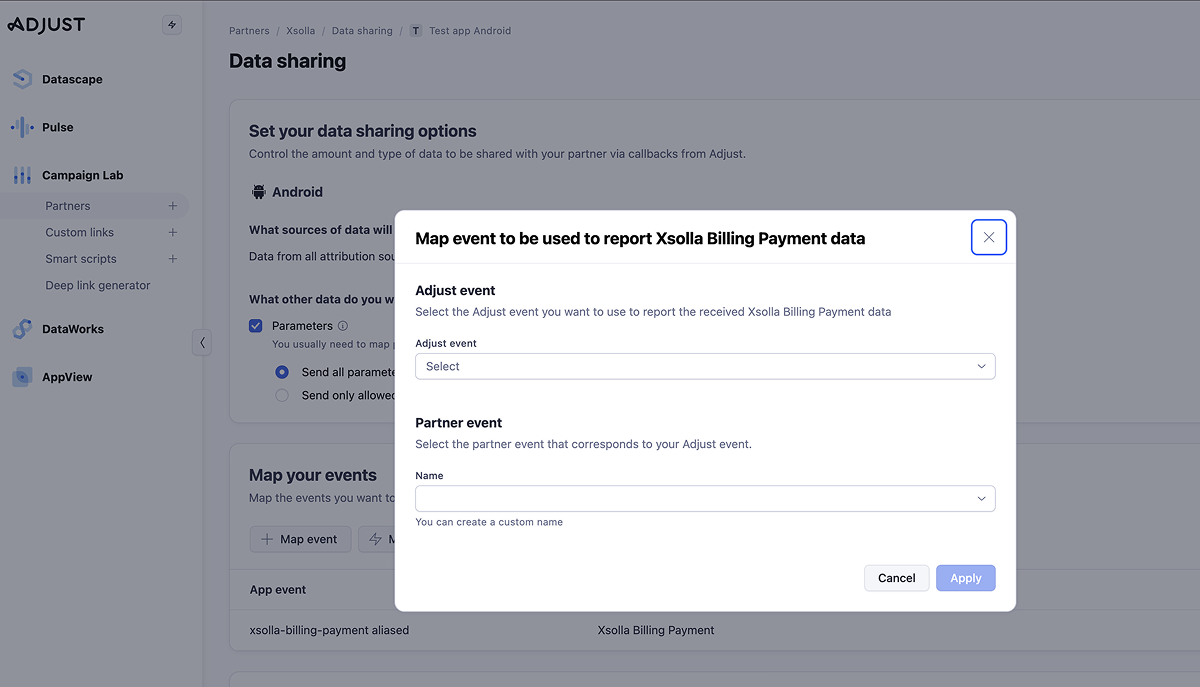Screen dimensions: 1200x687
Task: Select the Send only allowed radio option
Action: point(282,395)
